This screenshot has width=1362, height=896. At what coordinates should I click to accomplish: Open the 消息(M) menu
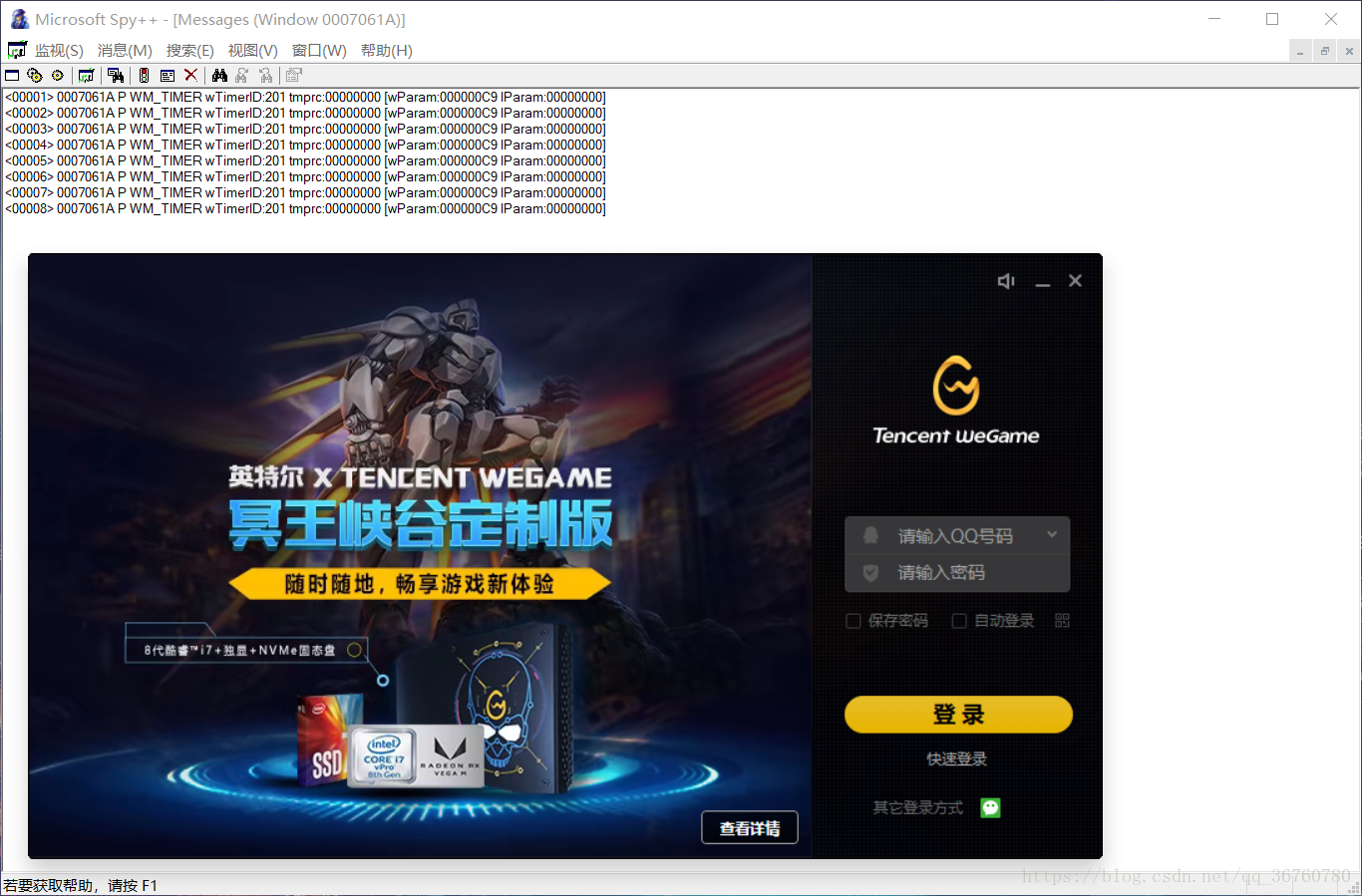pos(125,51)
